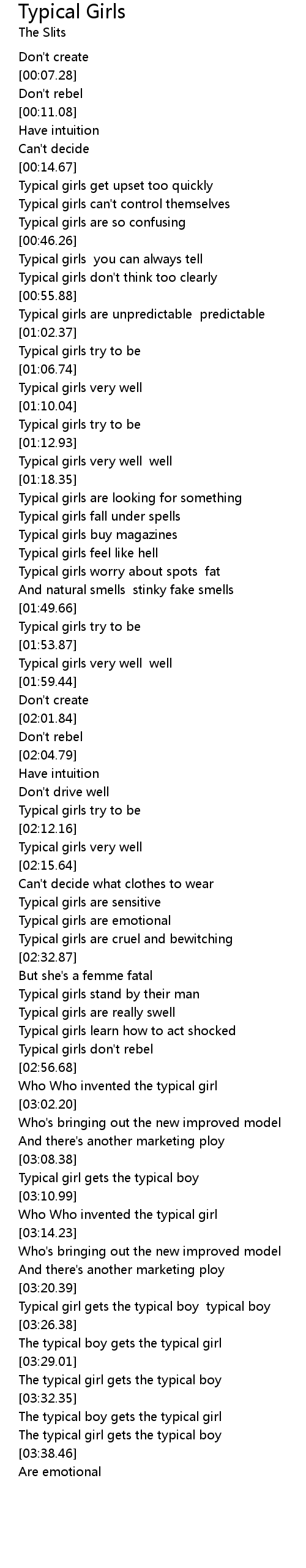This screenshot has width=306, height=1568.
Task: Click the lyric 'Don't drive well'
Action: coord(64,792)
